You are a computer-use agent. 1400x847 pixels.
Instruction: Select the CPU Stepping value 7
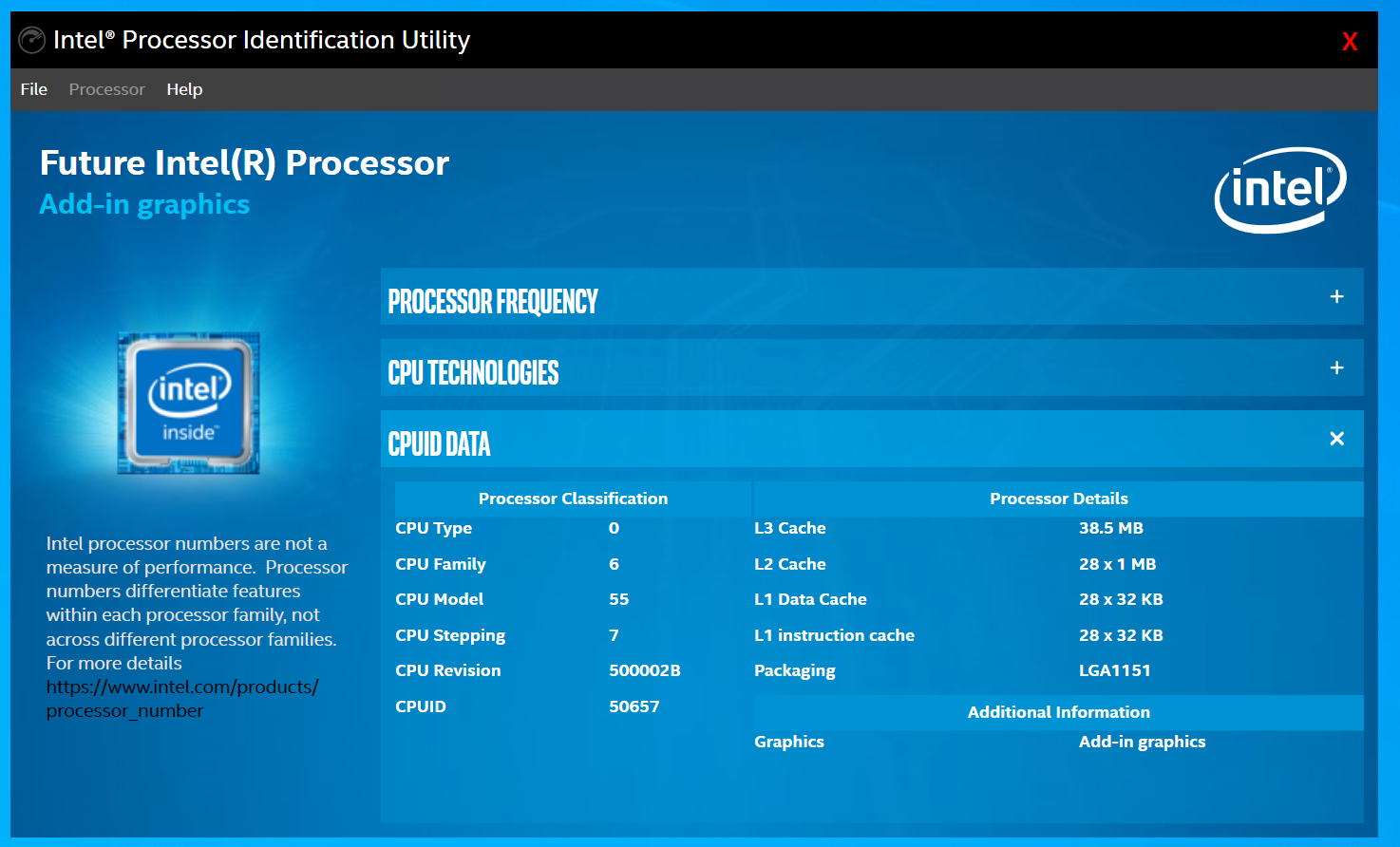click(x=614, y=635)
